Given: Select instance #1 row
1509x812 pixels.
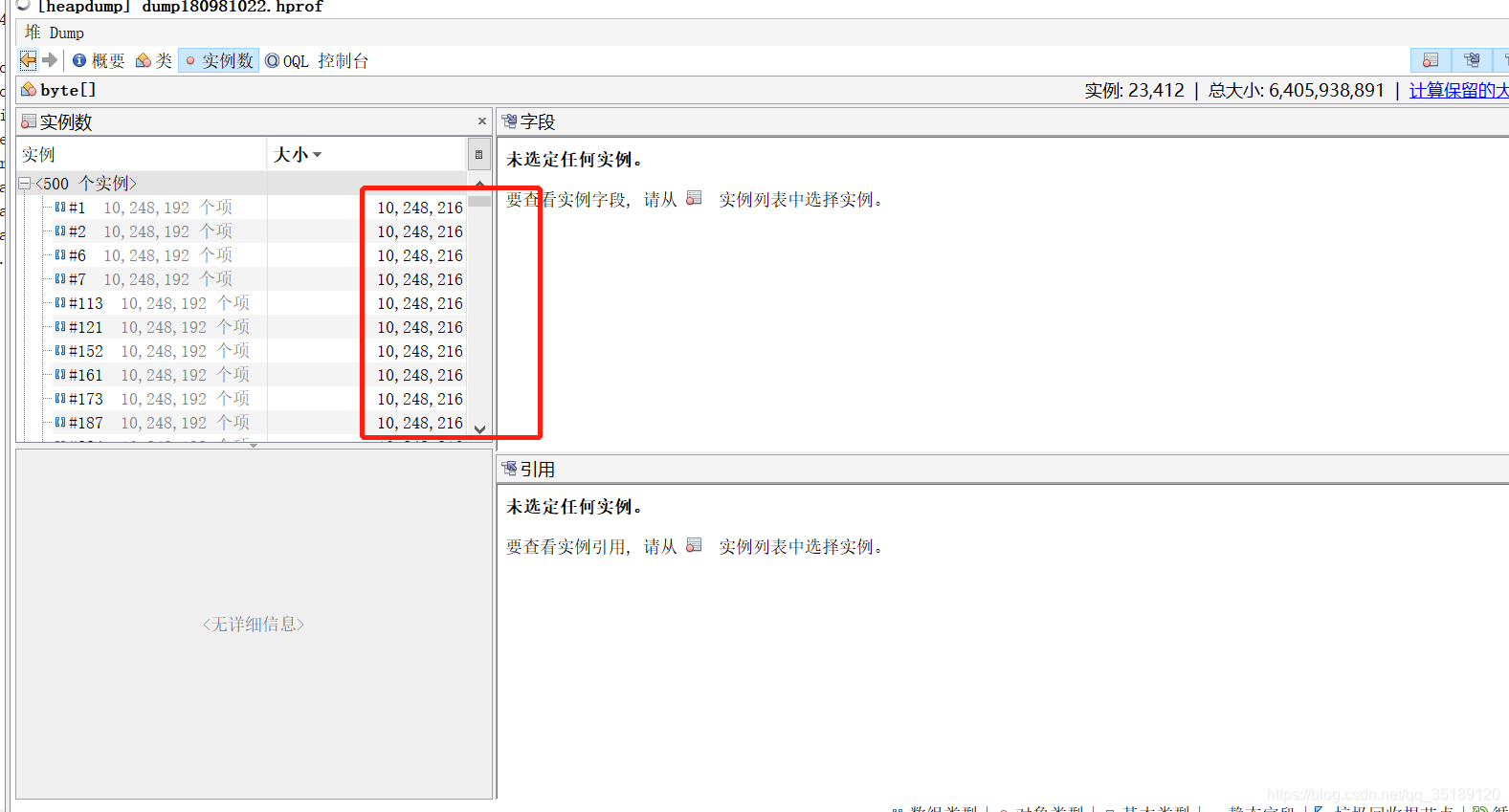Looking at the screenshot, I should click(x=241, y=208).
